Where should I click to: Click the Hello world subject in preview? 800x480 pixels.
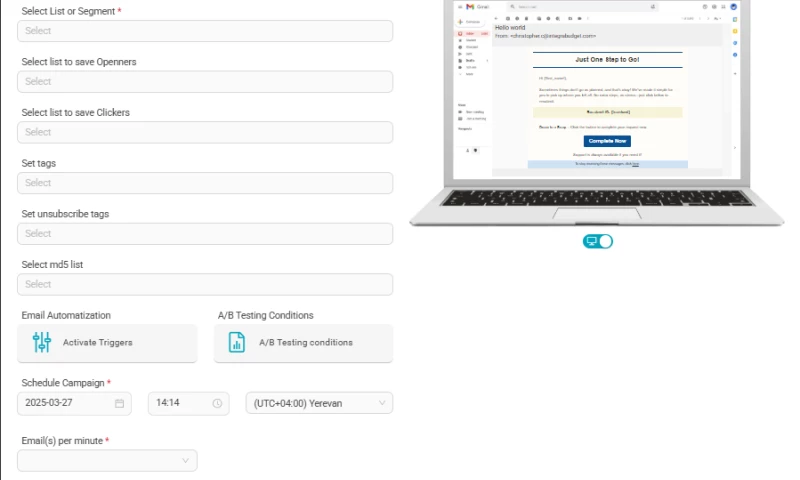coord(510,28)
